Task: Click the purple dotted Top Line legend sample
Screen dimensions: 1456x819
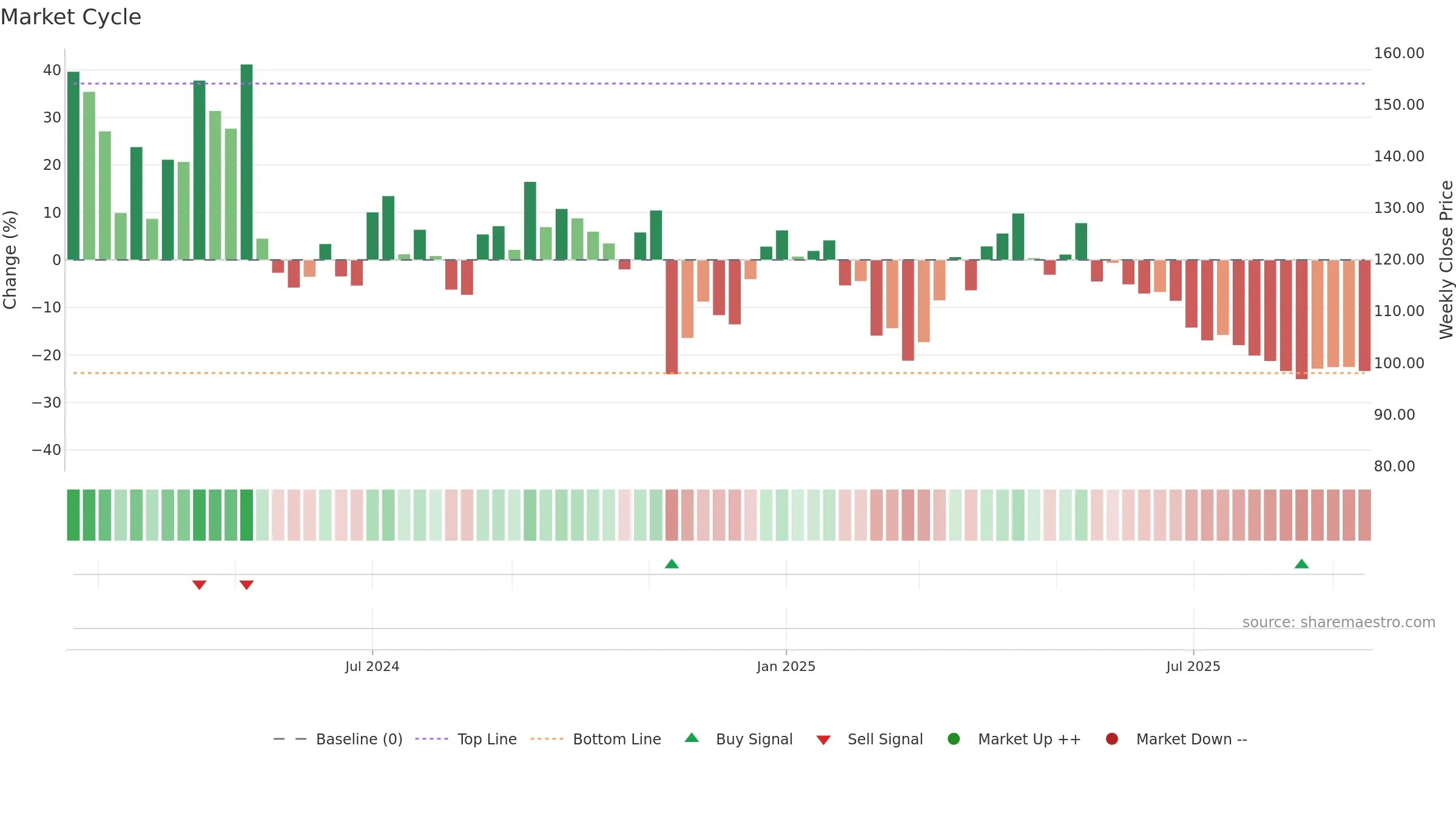Action: pos(431,739)
